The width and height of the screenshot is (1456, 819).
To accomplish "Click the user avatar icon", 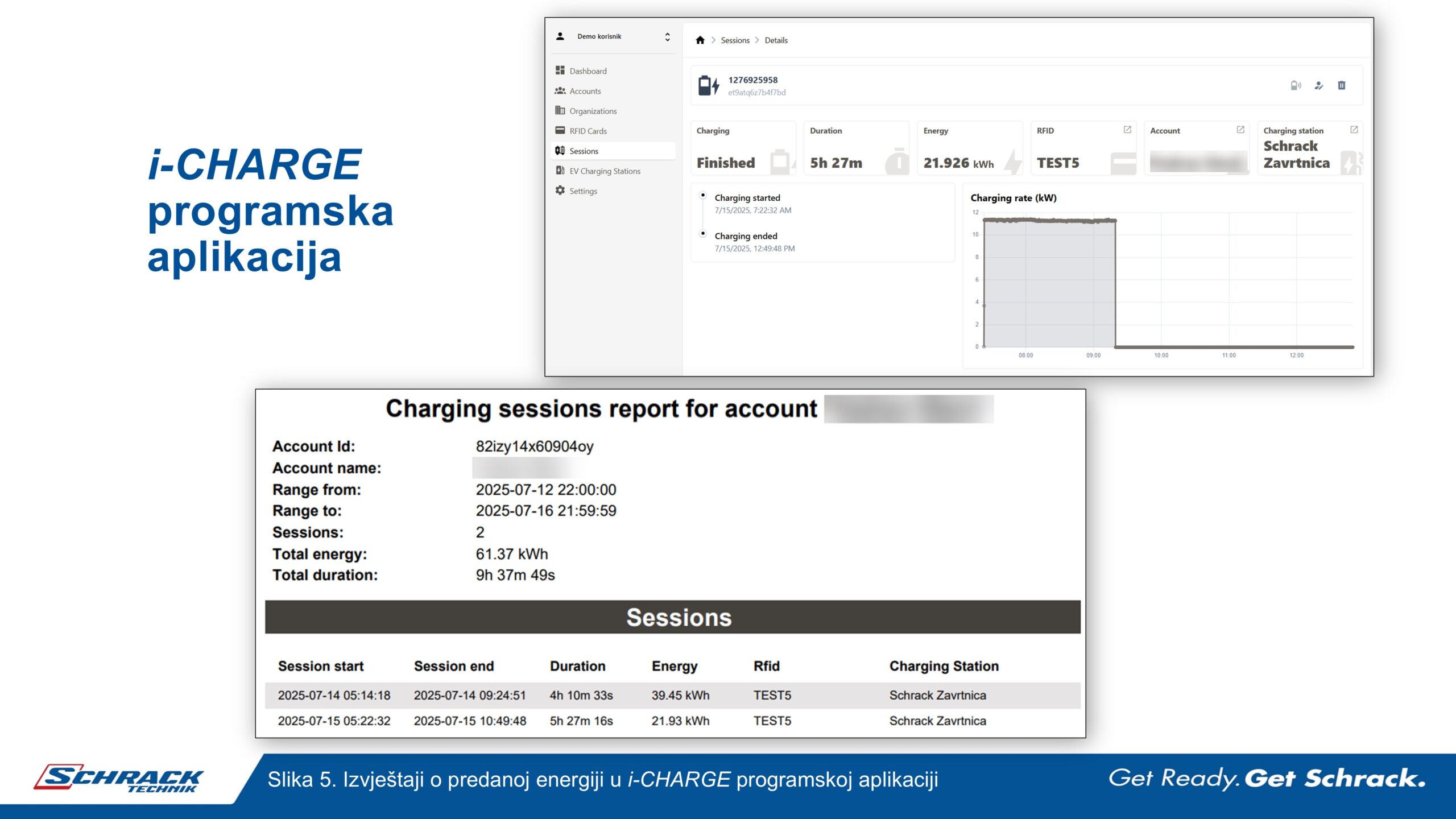I will tap(560, 36).
